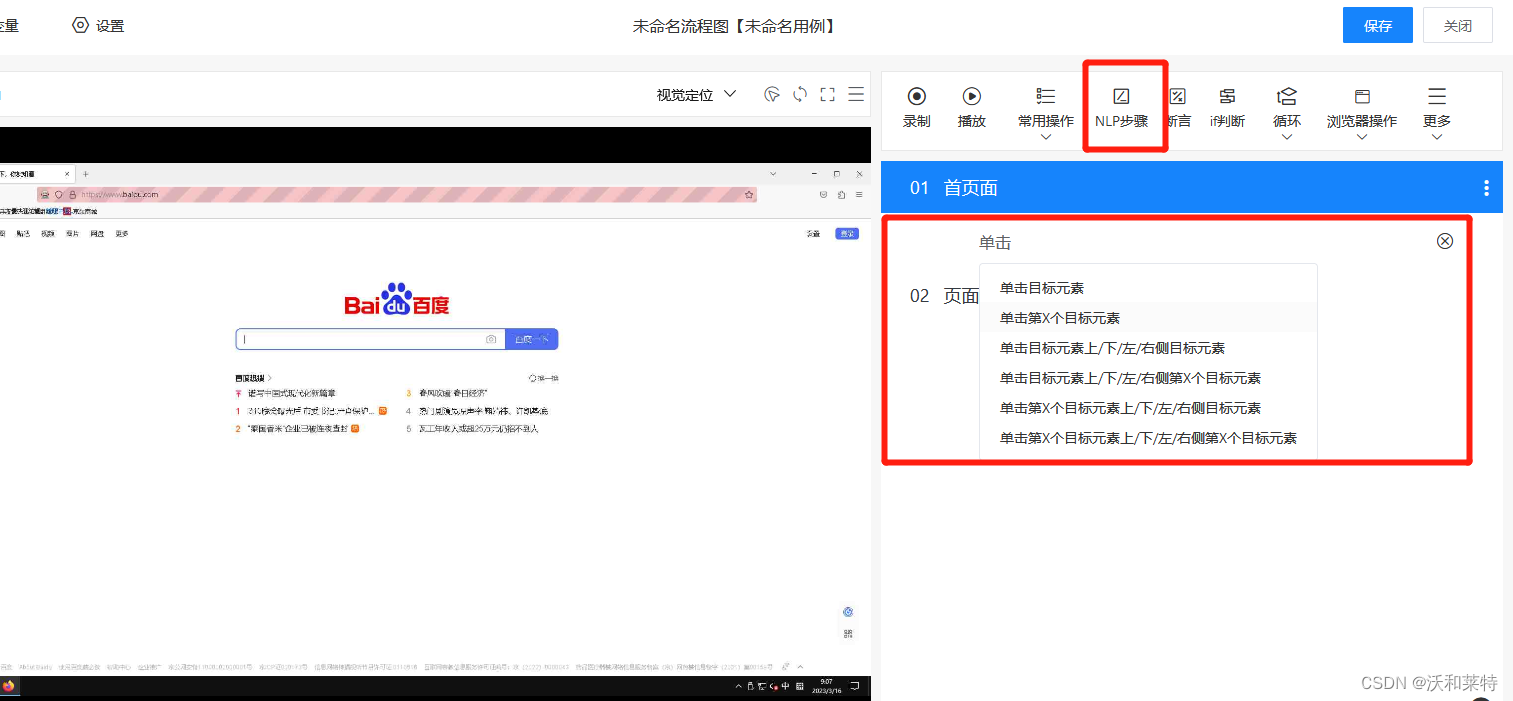The height and width of the screenshot is (701, 1513).
Task: Open the 浏览器操作 dropdown
Action: 1362,112
